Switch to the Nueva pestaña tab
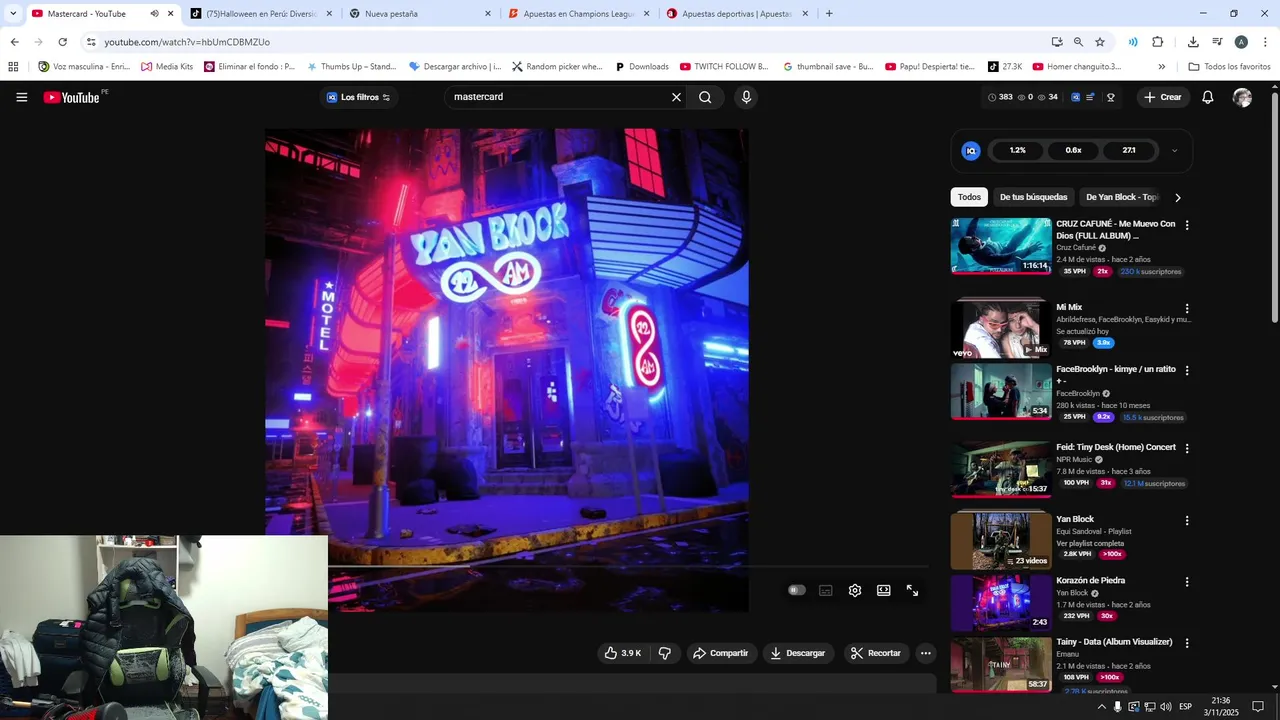 (x=420, y=14)
